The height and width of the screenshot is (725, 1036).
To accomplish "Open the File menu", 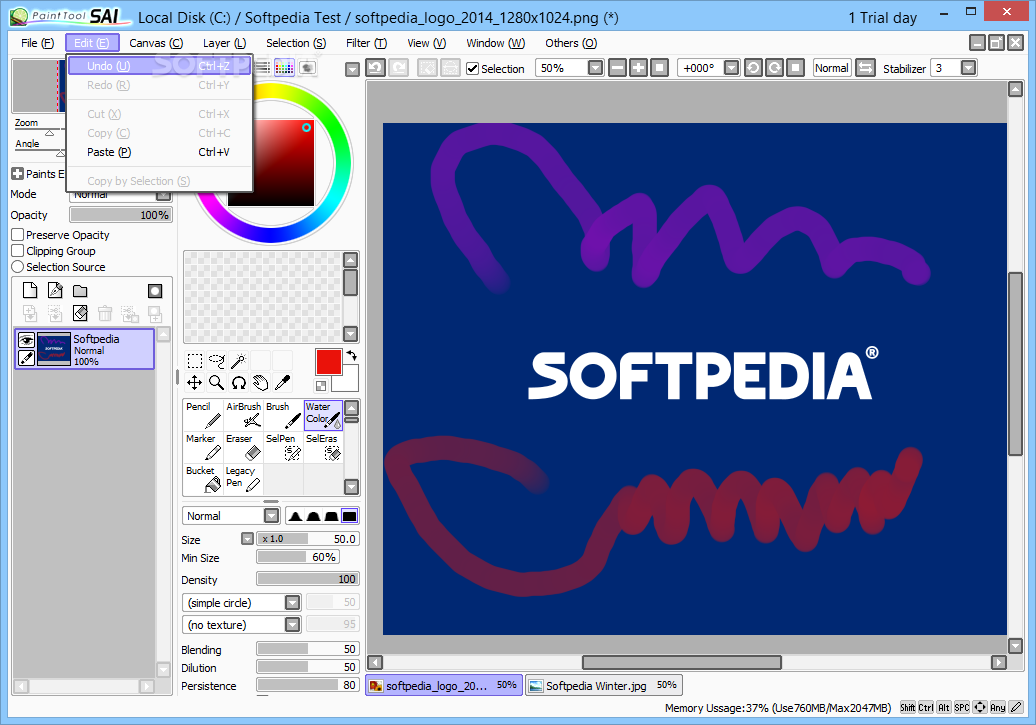I will coord(38,43).
